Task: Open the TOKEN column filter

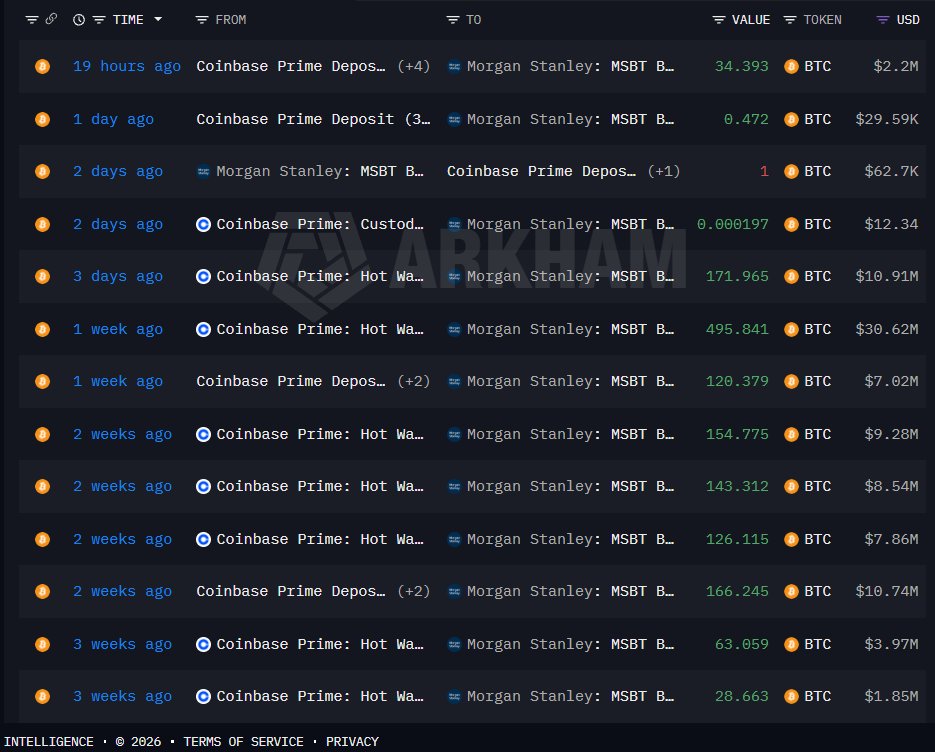Action: 790,20
